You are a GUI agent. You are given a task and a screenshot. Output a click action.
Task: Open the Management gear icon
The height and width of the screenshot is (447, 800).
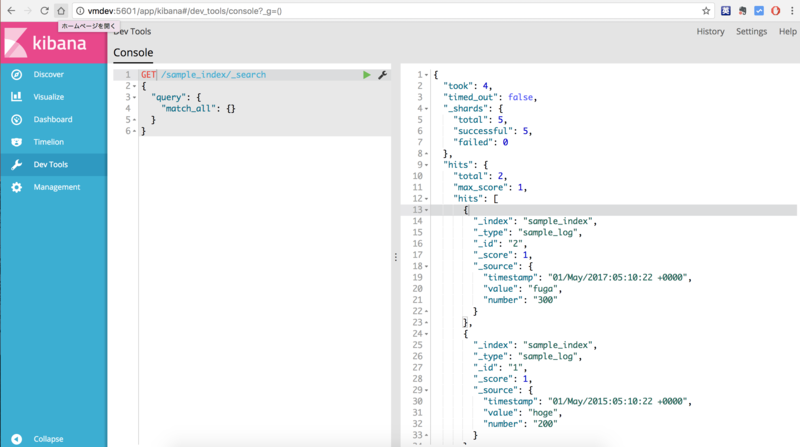(16, 187)
